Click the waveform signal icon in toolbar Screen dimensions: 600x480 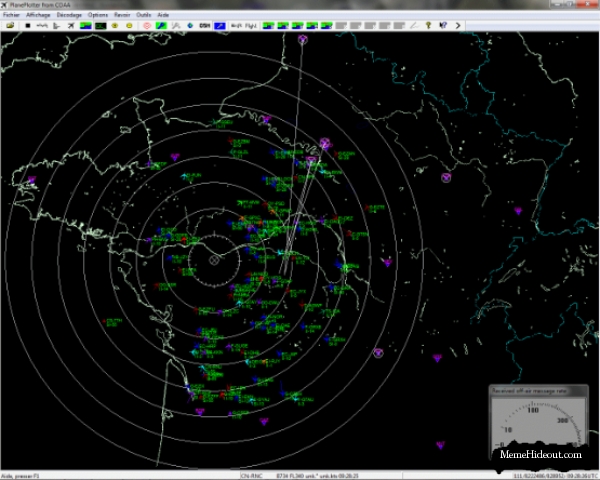41,25
